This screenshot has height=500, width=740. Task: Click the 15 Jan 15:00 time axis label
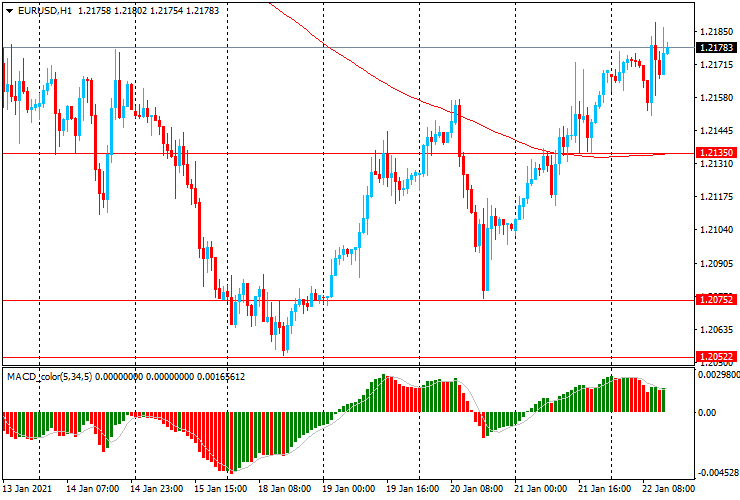[x=220, y=488]
